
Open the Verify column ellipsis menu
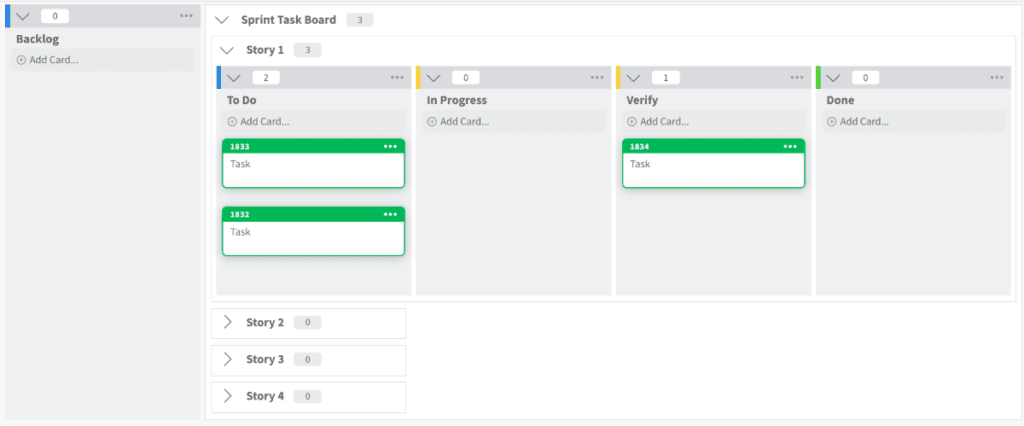(x=797, y=77)
